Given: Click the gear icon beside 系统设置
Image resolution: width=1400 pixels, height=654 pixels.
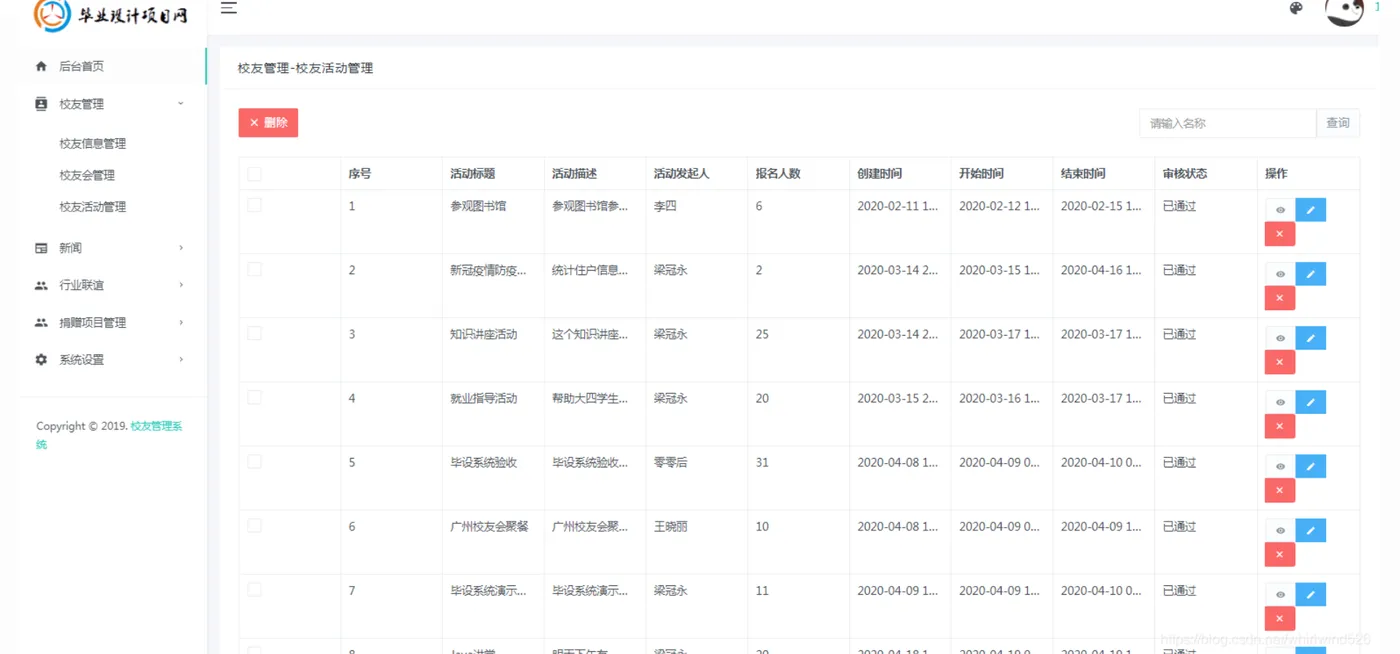Looking at the screenshot, I should tap(41, 360).
